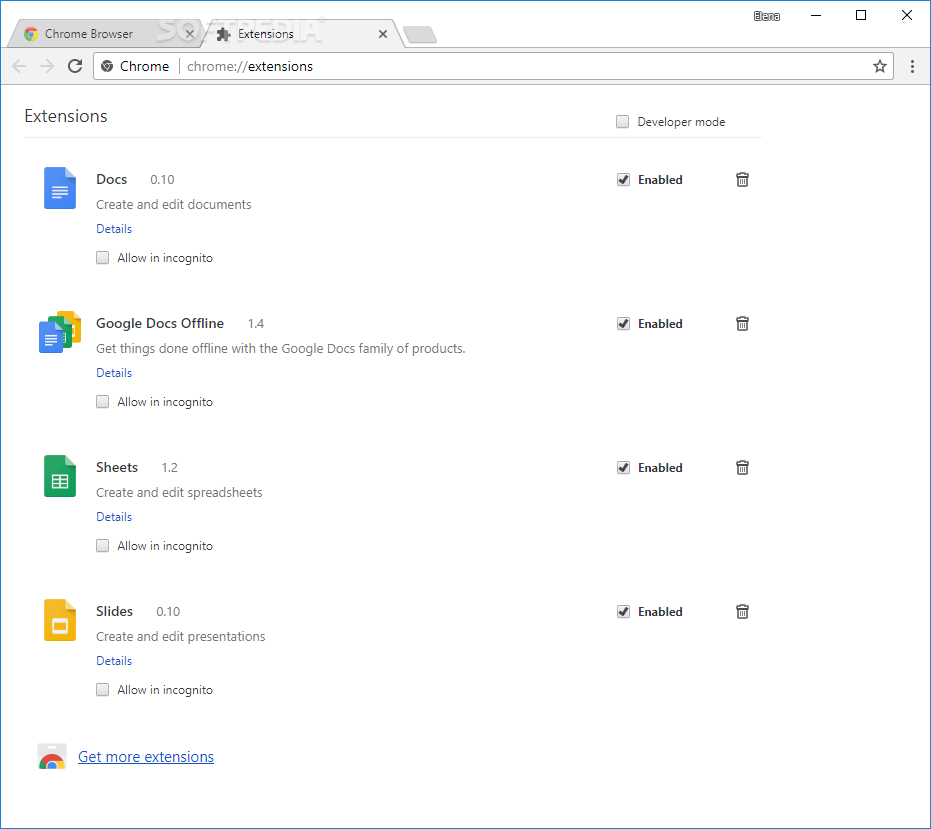Uncheck Enabled for Slides
The image size is (931, 829).
(x=623, y=612)
